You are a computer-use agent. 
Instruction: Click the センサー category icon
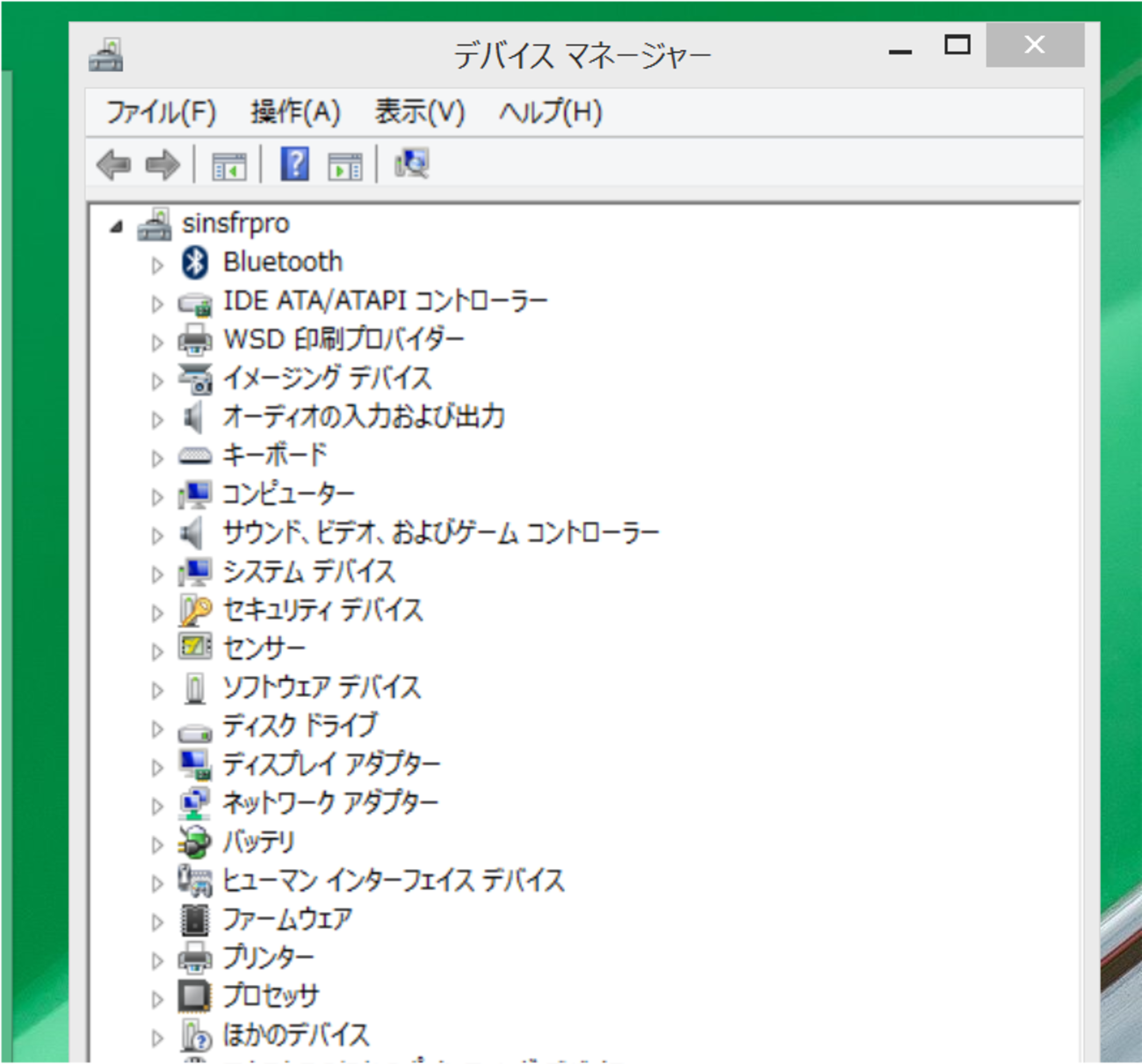coord(195,648)
